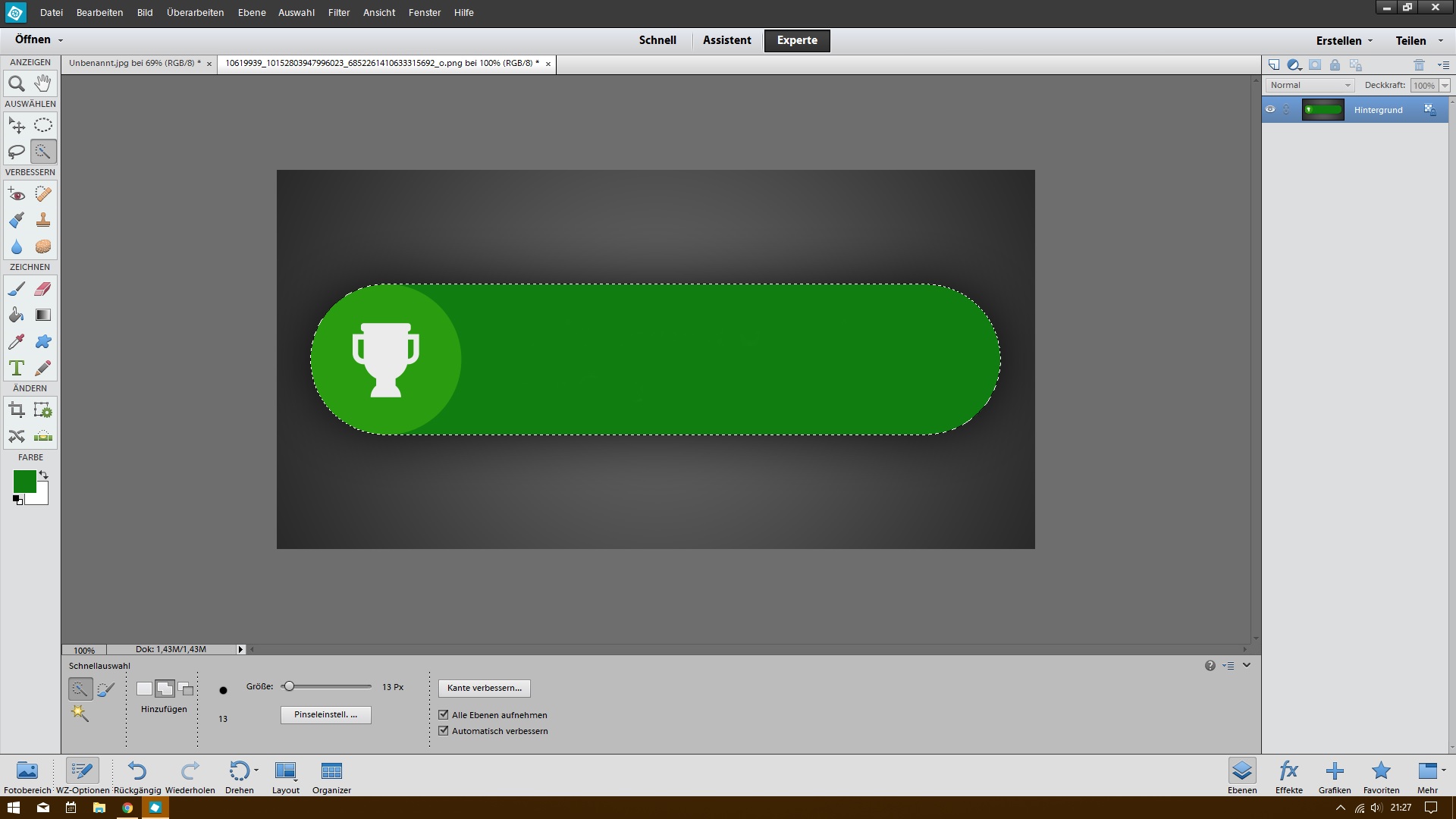
Task: Click the Kante verbessern button
Action: [x=484, y=688]
